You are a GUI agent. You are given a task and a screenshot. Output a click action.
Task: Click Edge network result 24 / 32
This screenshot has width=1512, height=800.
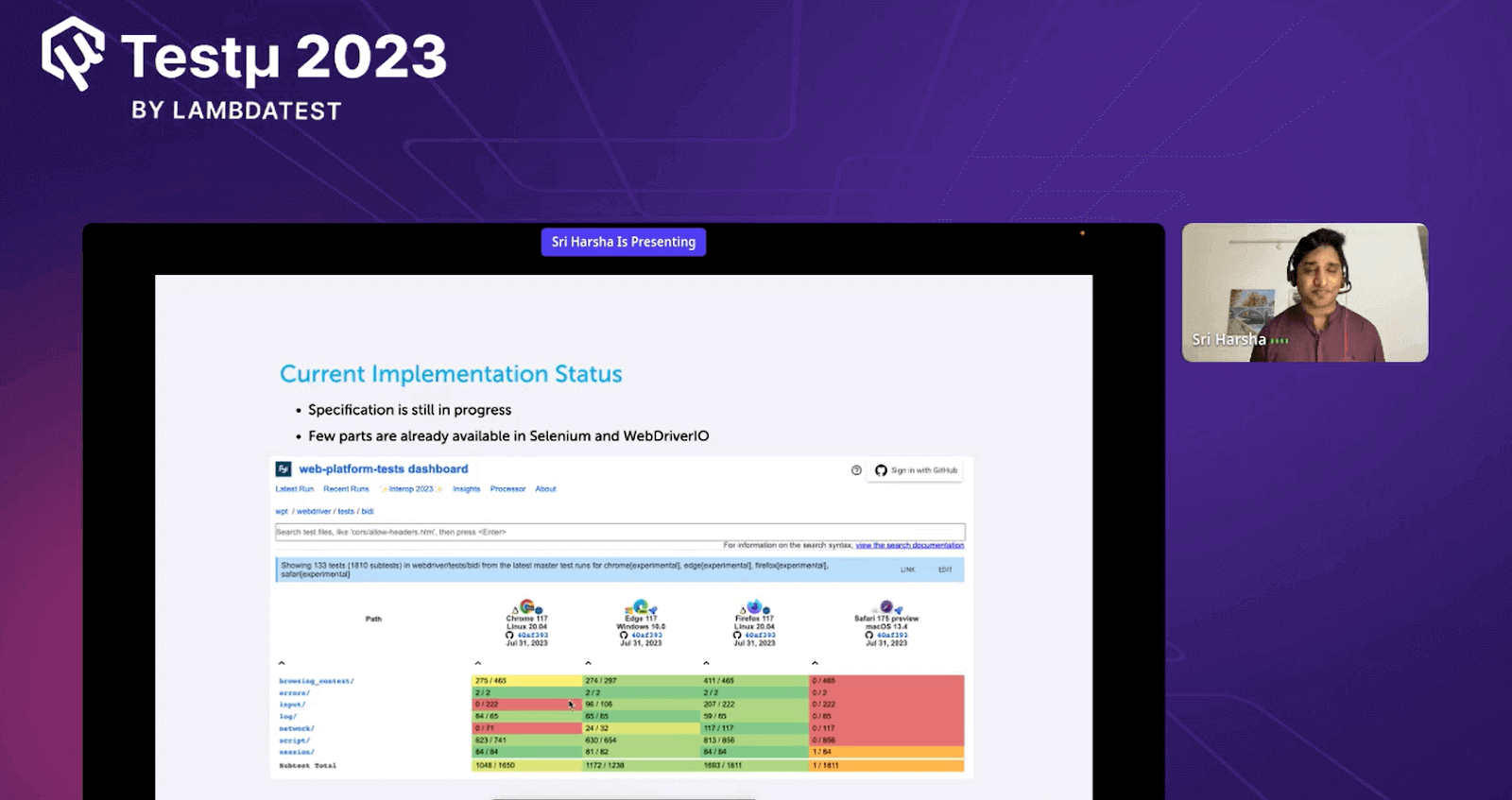coord(641,728)
